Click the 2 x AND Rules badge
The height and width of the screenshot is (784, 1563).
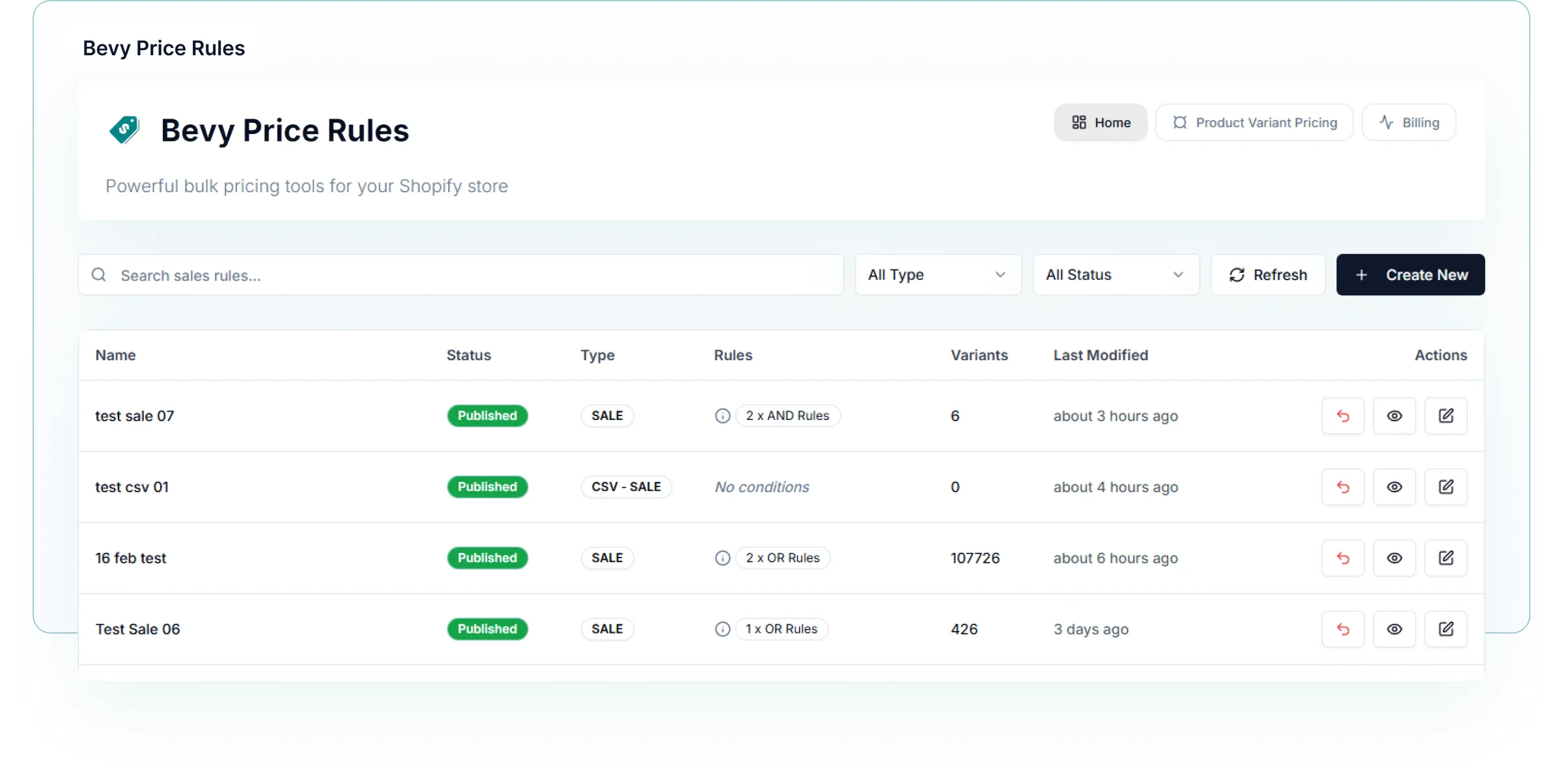pos(787,415)
